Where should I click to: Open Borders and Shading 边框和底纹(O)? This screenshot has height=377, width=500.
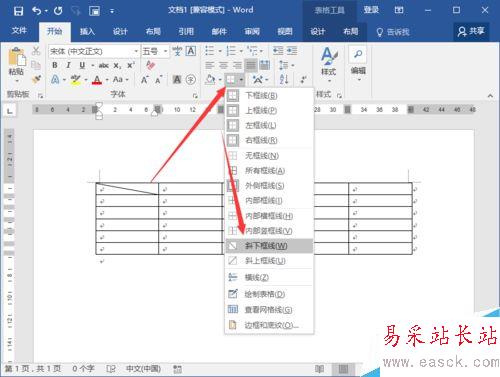click(x=269, y=325)
